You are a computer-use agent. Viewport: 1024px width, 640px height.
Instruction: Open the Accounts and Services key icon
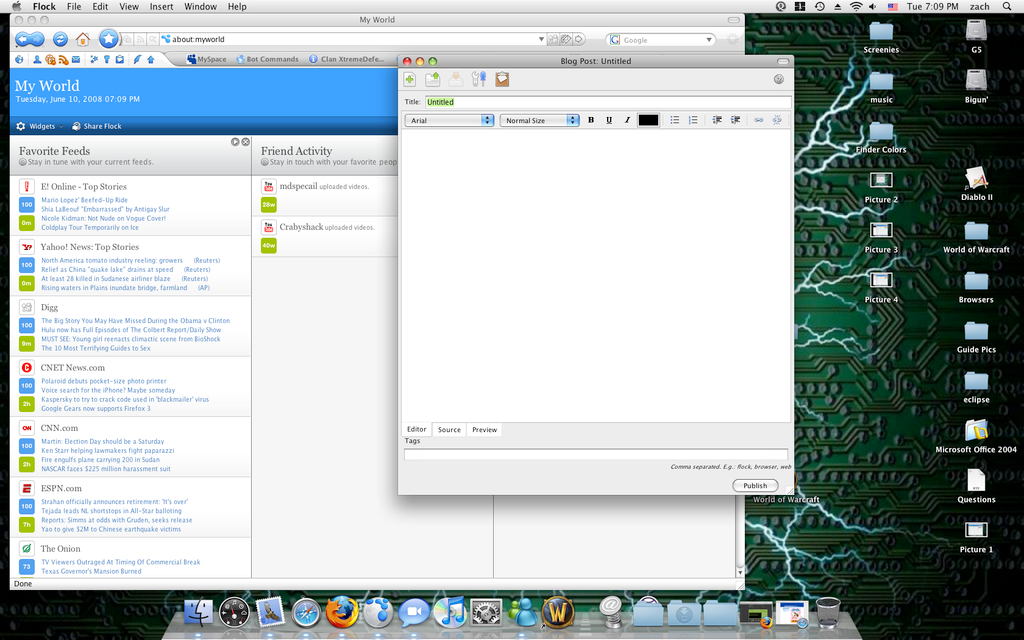click(106, 59)
